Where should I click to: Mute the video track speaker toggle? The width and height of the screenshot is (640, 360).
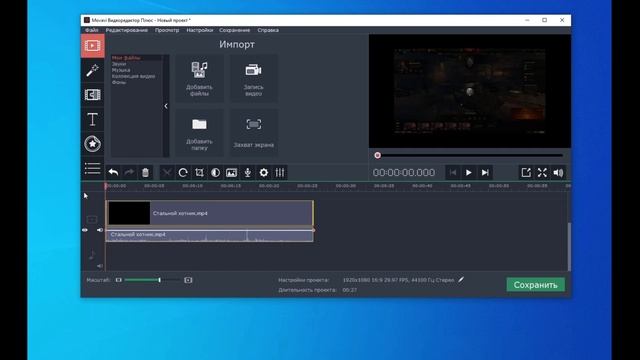(100, 230)
